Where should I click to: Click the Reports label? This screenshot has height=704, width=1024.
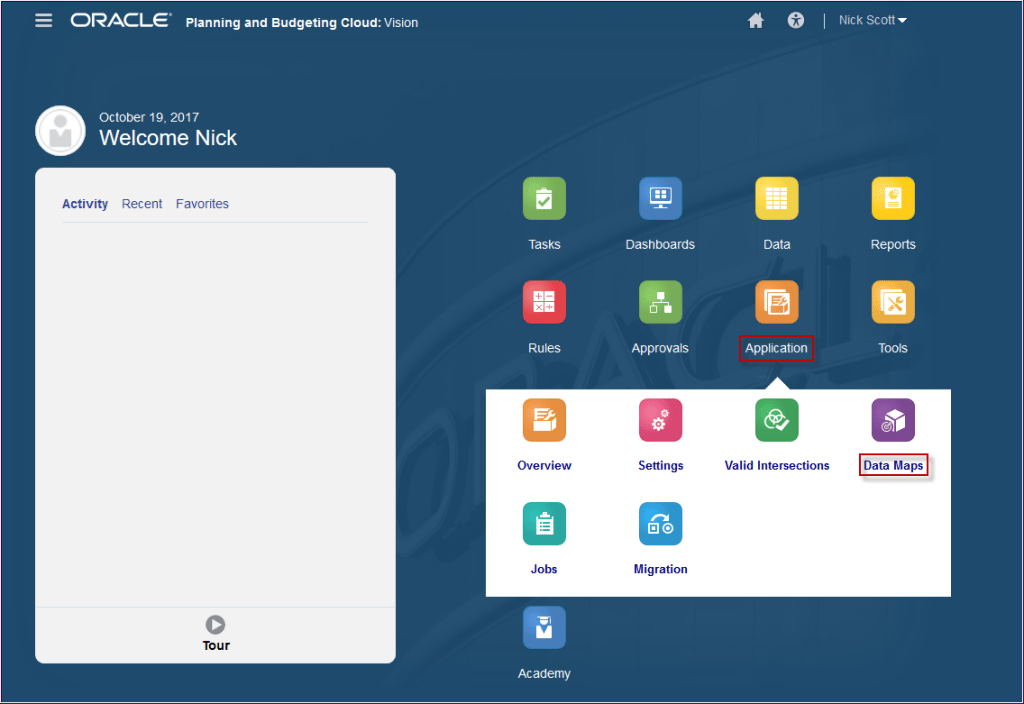[893, 244]
